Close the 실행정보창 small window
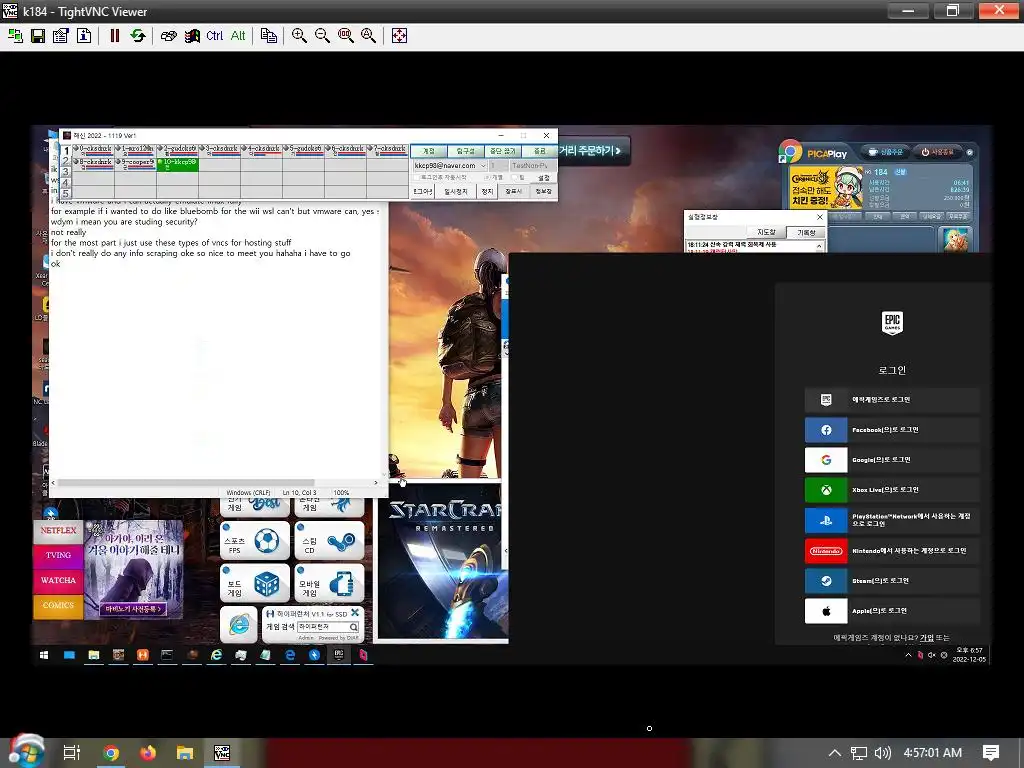1024x768 pixels. pos(820,217)
